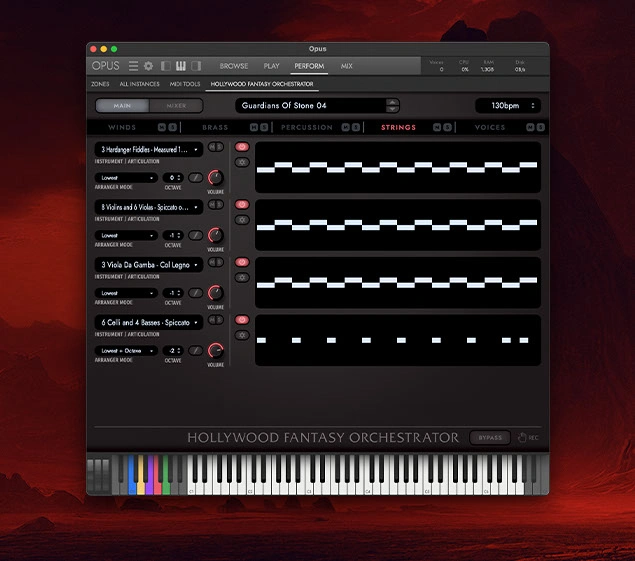
Task: Open the ALL INSTANCES subtab
Action: coord(139,84)
